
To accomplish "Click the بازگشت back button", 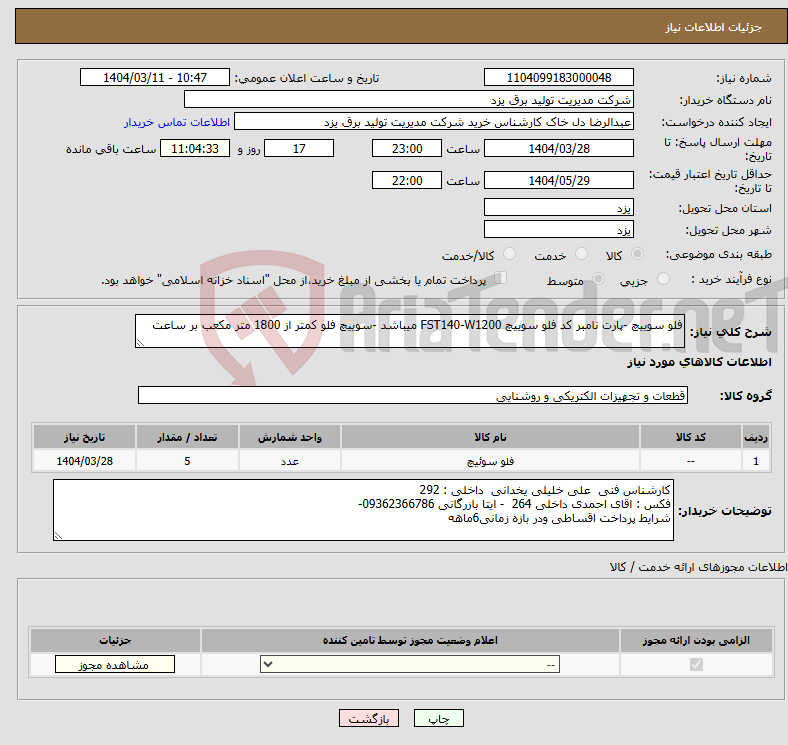I will click(x=369, y=718).
